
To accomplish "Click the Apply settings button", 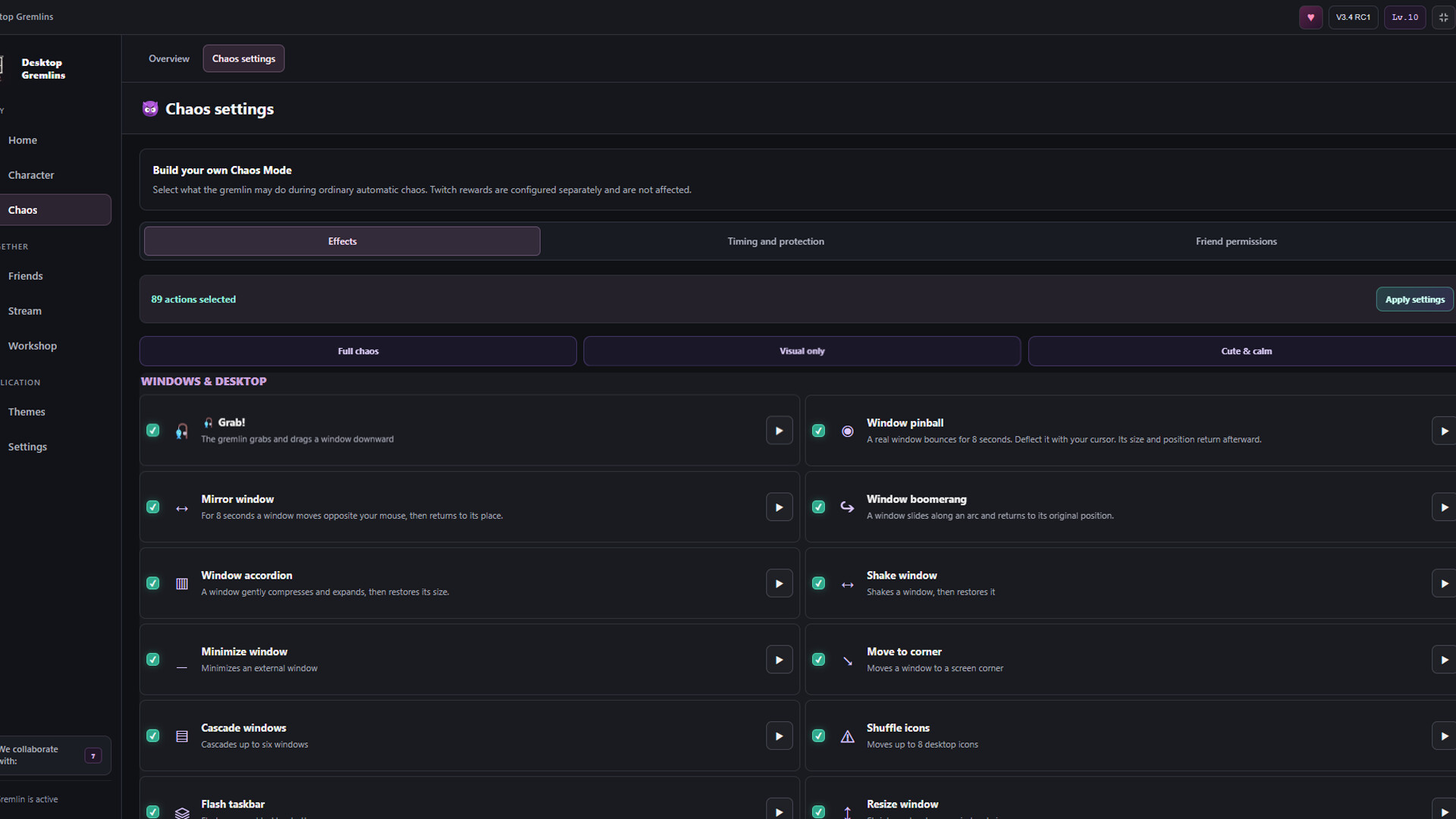I will point(1414,300).
